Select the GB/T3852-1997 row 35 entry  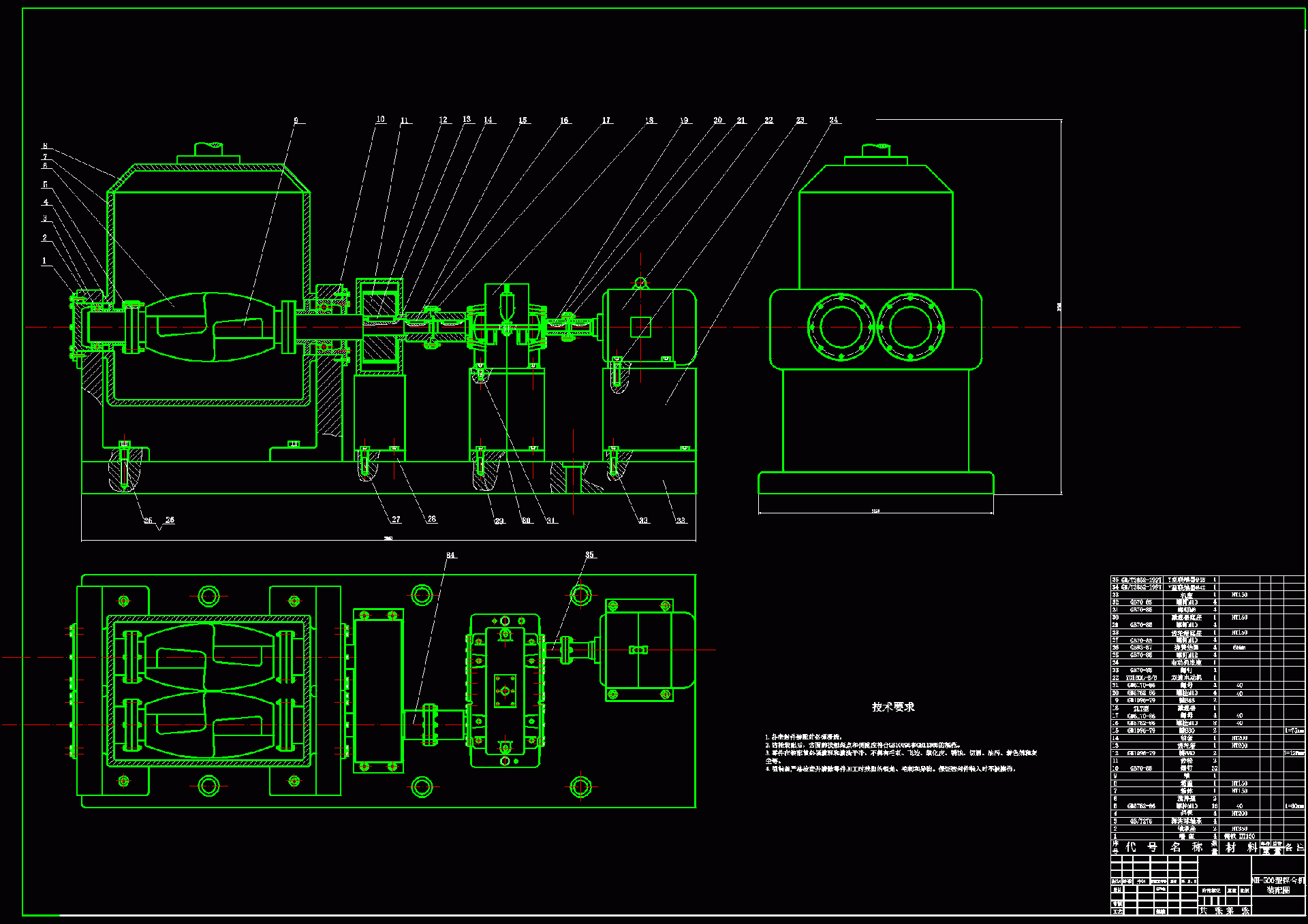pyautogui.click(x=1140, y=580)
